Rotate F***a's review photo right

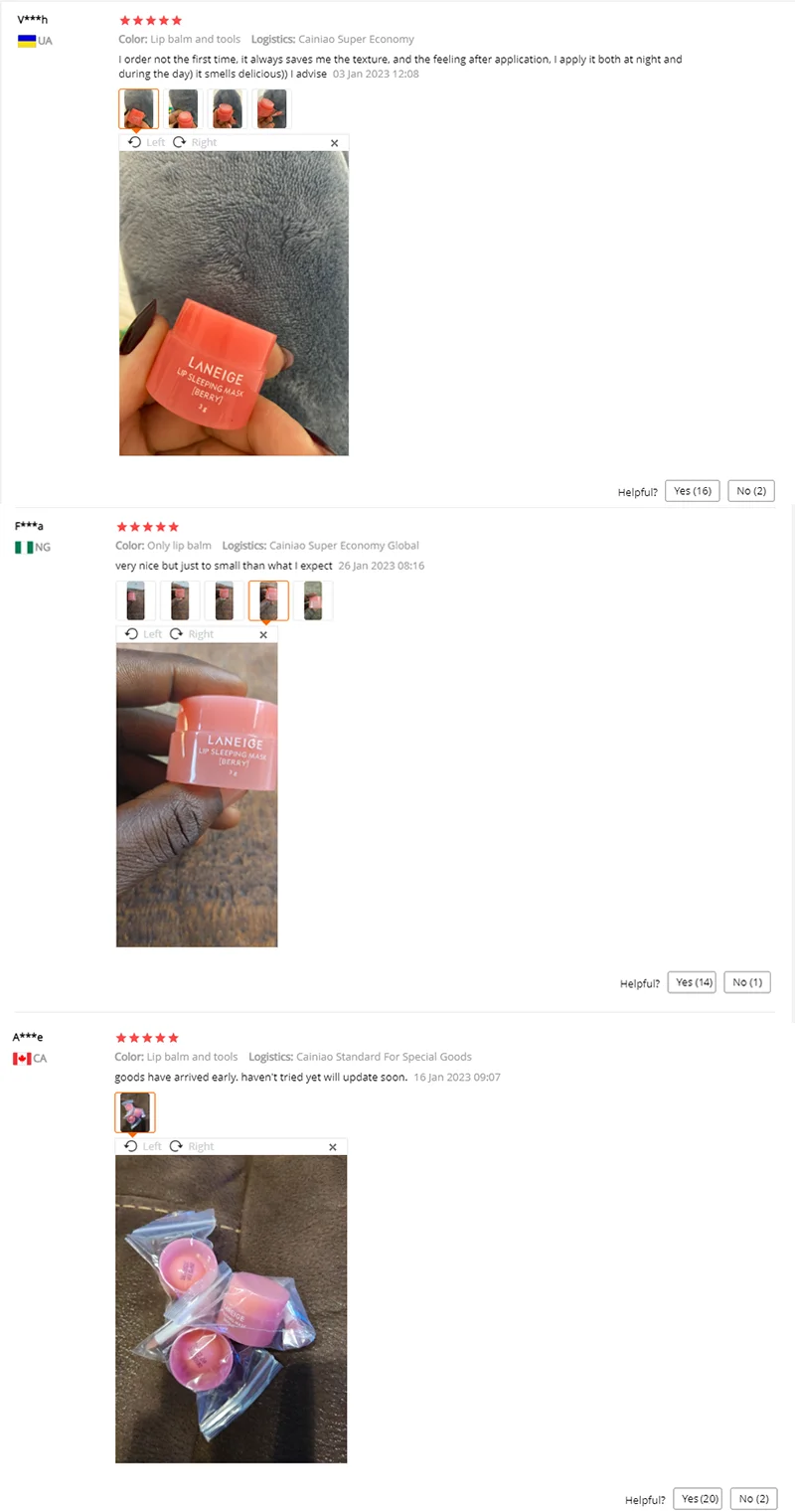192,634
